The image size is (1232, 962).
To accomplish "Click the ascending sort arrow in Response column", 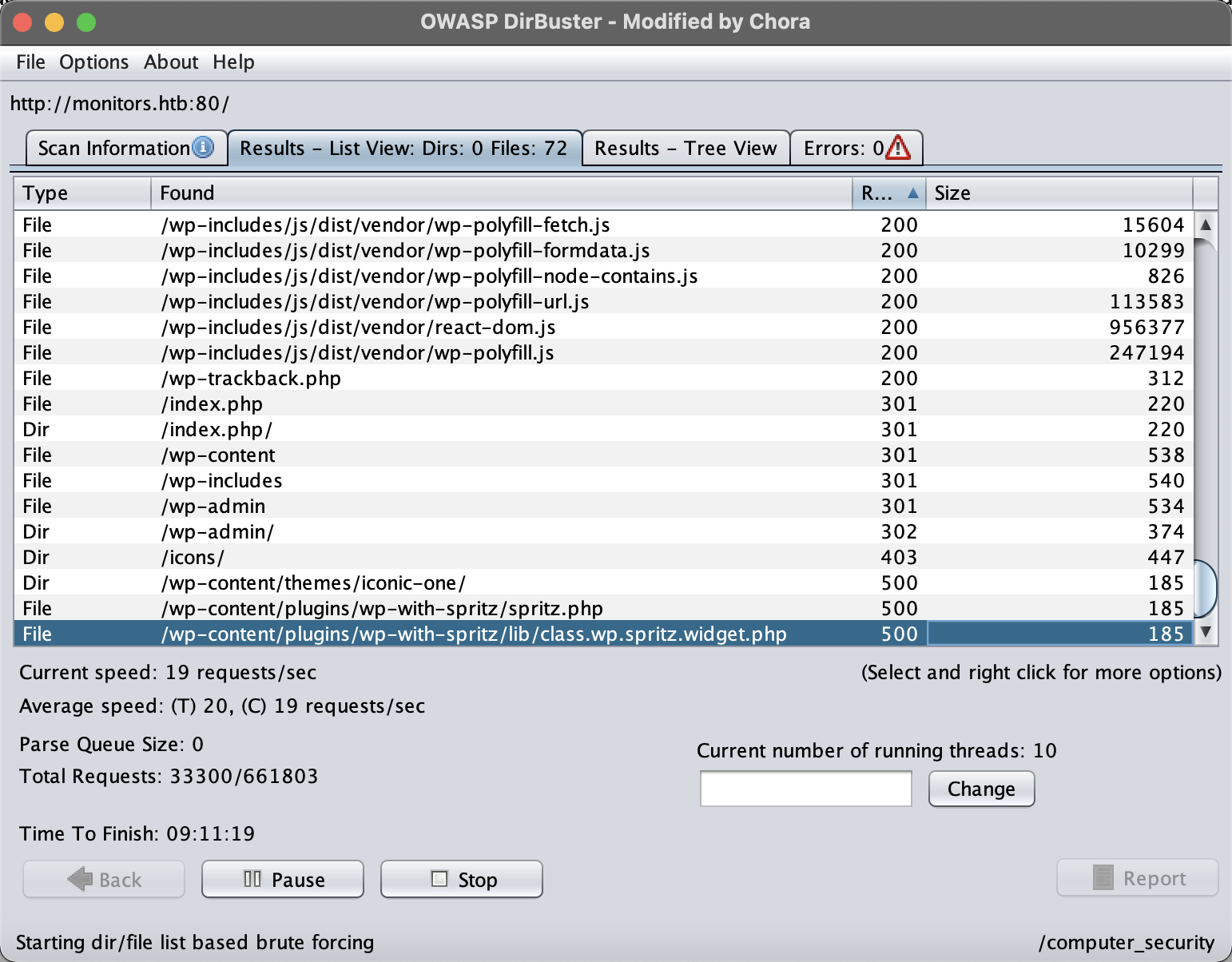I will [x=912, y=193].
